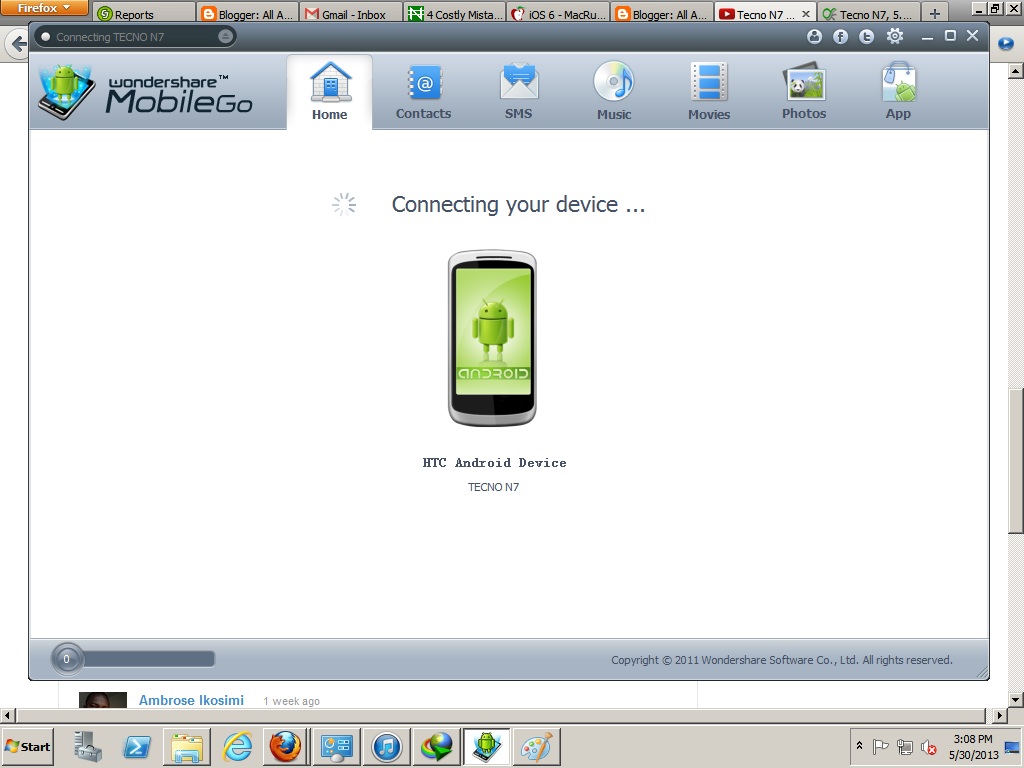
Task: Click the 'HTC Android Device' label
Action: [x=494, y=463]
